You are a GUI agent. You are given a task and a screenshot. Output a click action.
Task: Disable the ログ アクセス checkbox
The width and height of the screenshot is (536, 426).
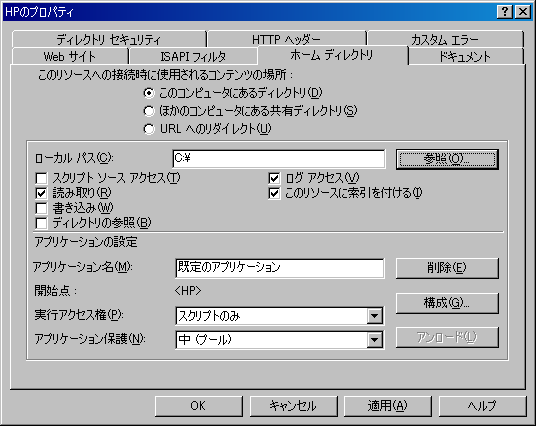pyautogui.click(x=274, y=178)
